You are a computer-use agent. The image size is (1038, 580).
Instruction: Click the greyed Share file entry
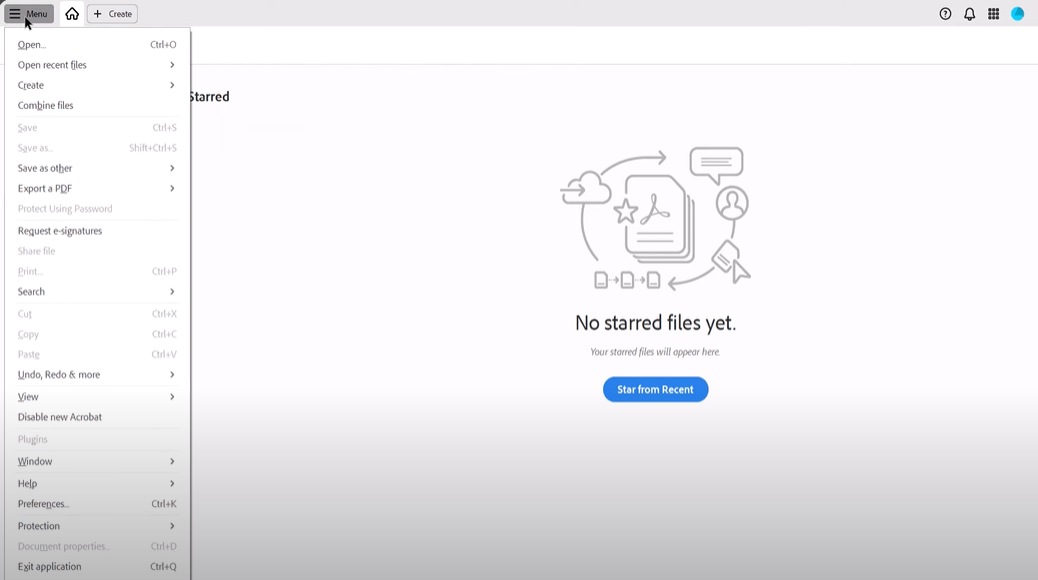click(97, 251)
